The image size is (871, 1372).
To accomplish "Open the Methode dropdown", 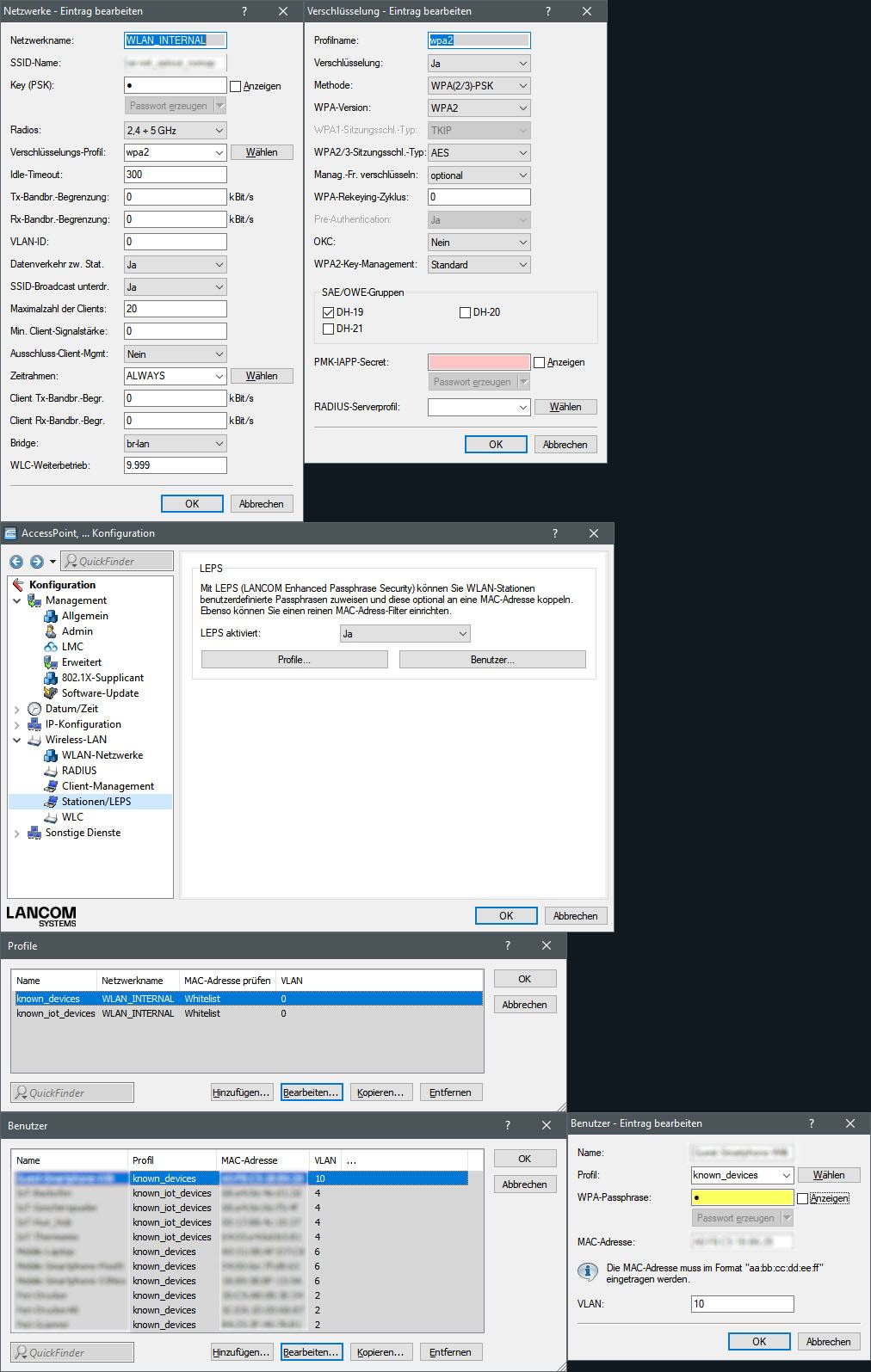I will click(479, 85).
